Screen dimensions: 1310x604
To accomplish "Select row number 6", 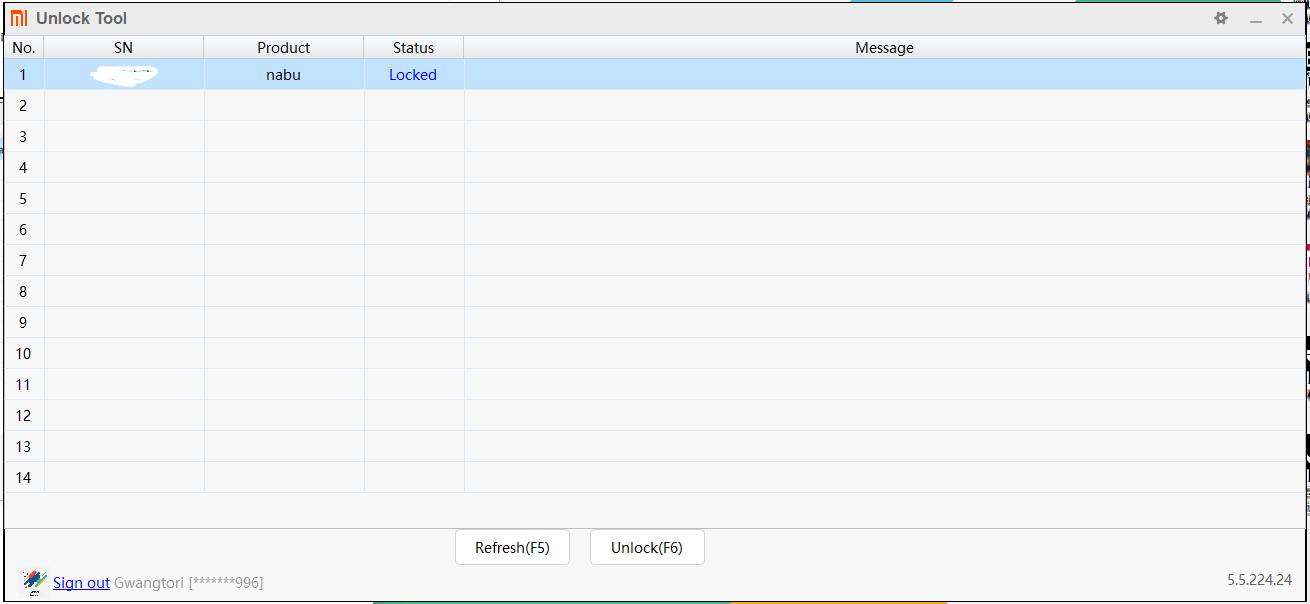I will point(24,229).
